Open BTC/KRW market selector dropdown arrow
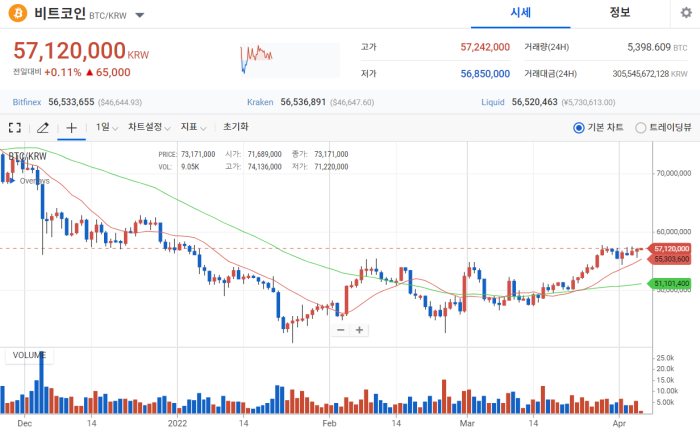 click(140, 15)
